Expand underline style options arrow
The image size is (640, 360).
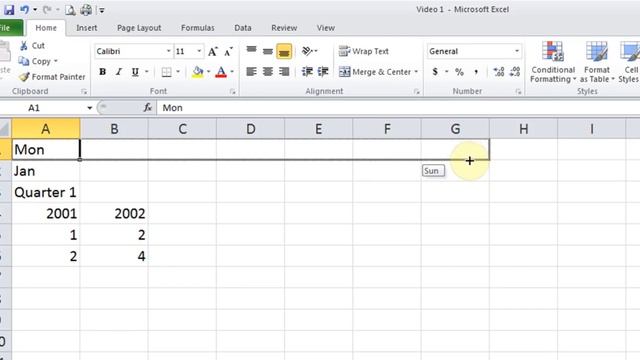(x=147, y=72)
